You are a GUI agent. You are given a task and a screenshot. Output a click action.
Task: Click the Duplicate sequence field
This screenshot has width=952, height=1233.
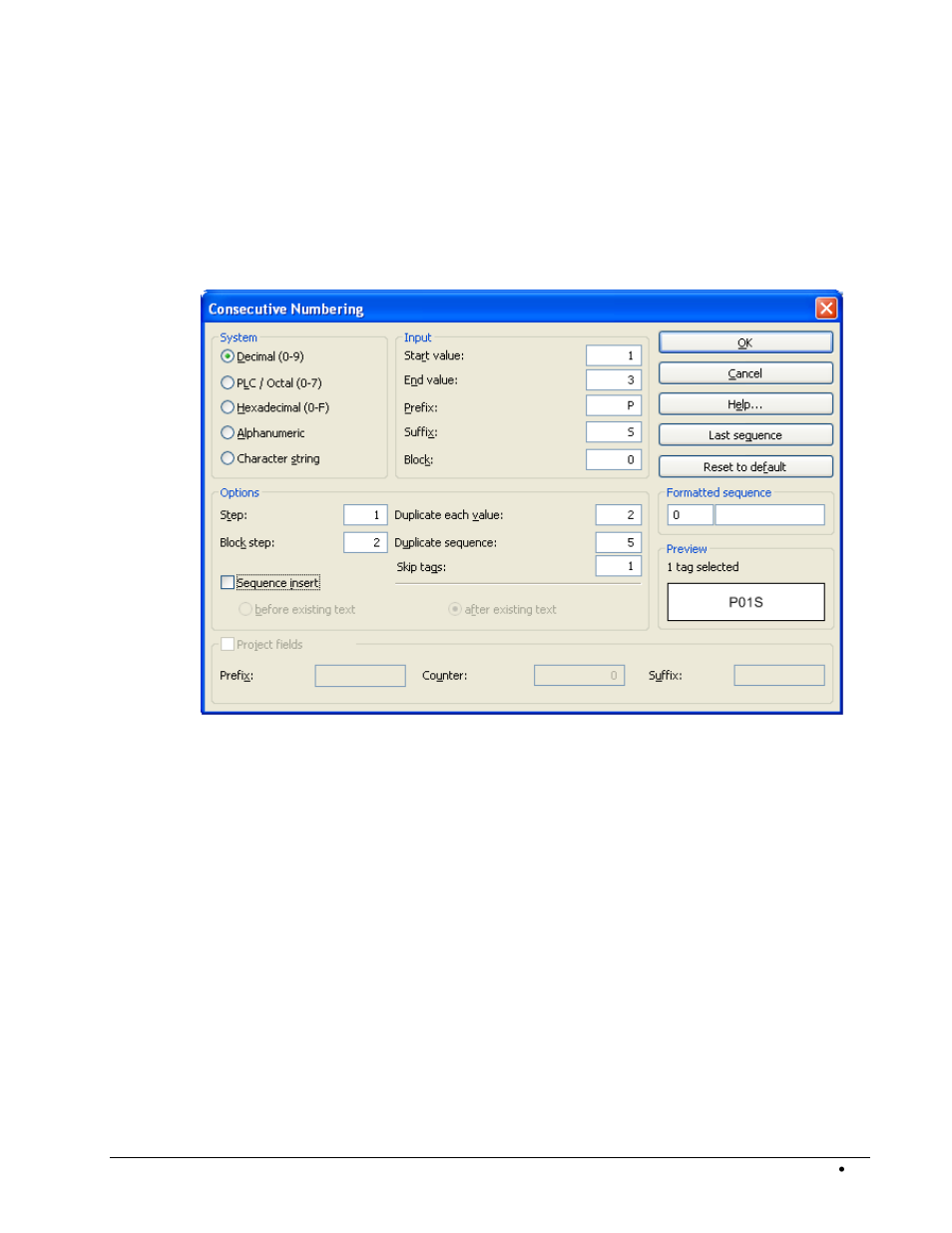[619, 542]
